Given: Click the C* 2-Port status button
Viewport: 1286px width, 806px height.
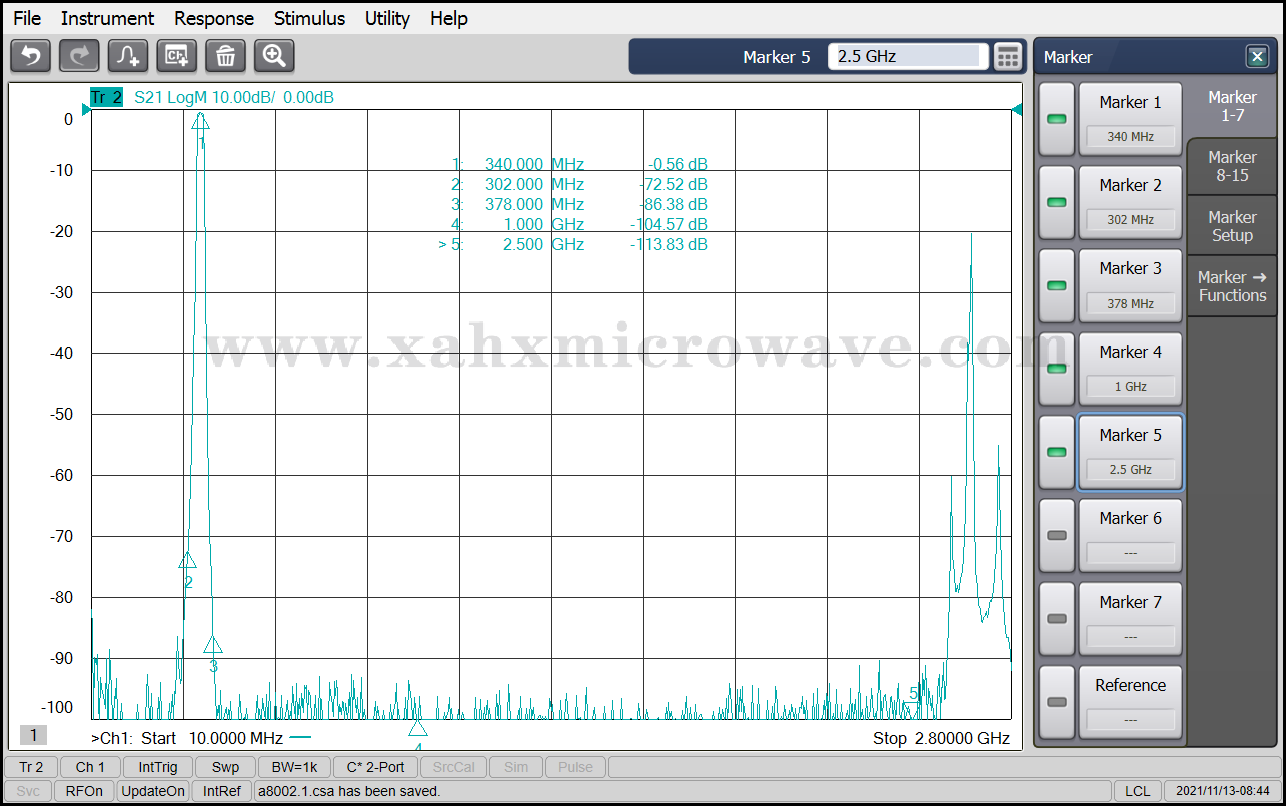Looking at the screenshot, I should (x=375, y=767).
